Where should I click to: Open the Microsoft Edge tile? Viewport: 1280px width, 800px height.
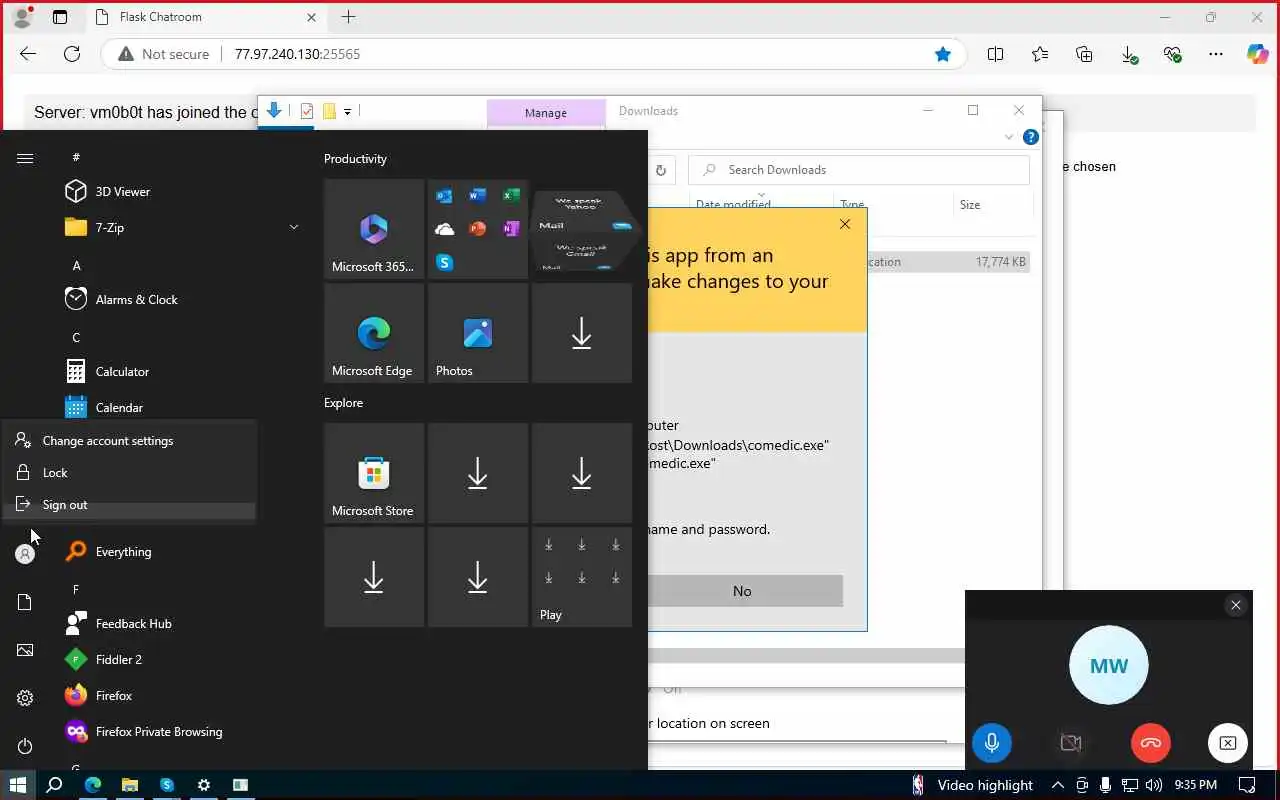[374, 333]
